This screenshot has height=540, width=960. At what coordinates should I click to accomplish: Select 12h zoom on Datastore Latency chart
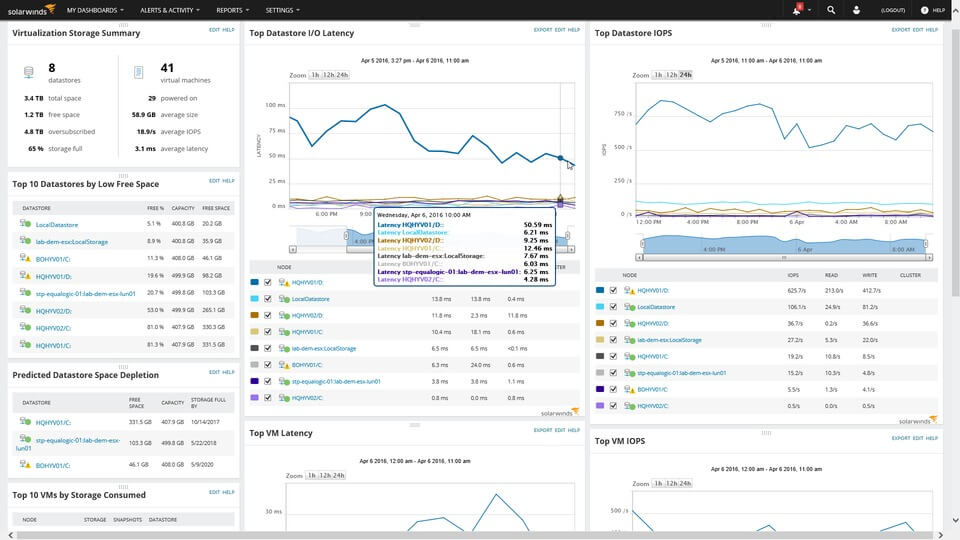328,75
